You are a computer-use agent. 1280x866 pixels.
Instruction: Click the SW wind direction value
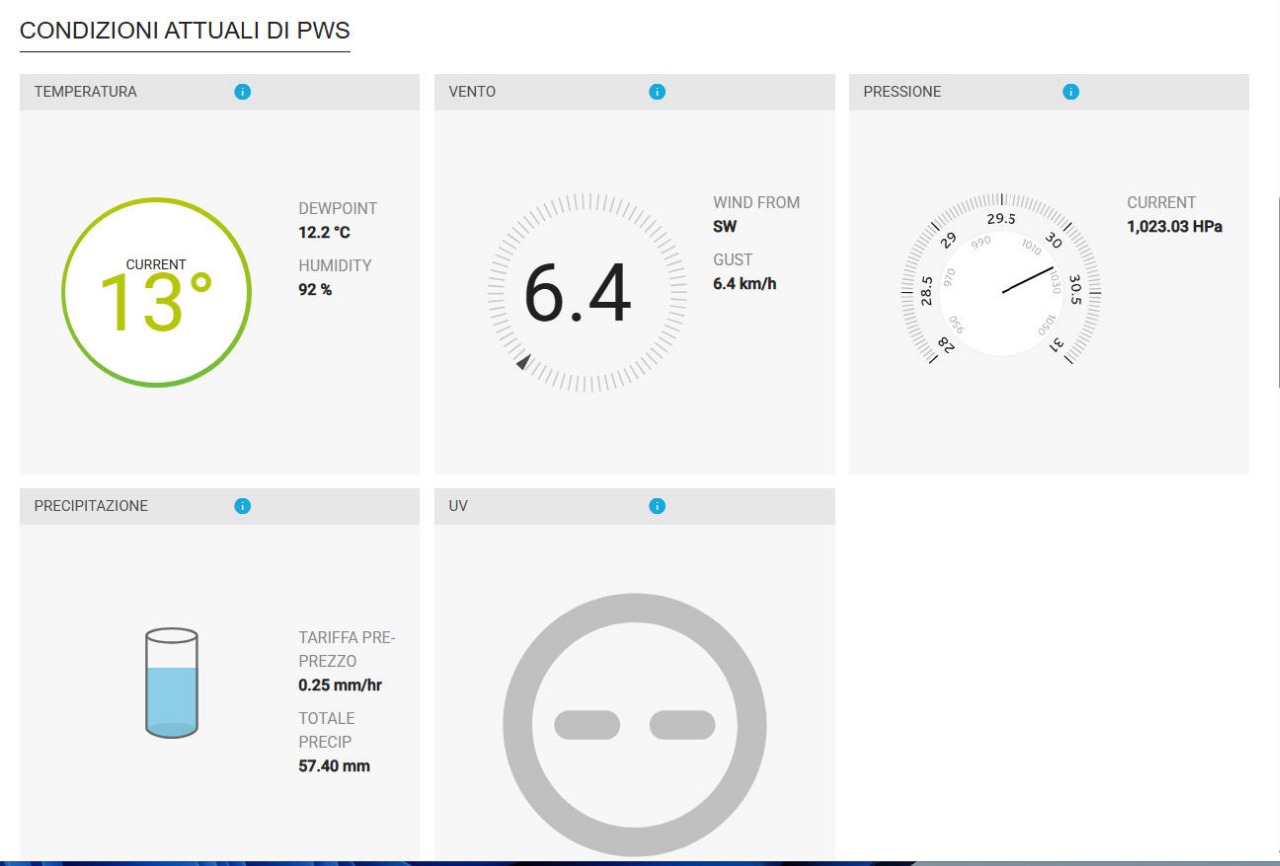[x=725, y=227]
